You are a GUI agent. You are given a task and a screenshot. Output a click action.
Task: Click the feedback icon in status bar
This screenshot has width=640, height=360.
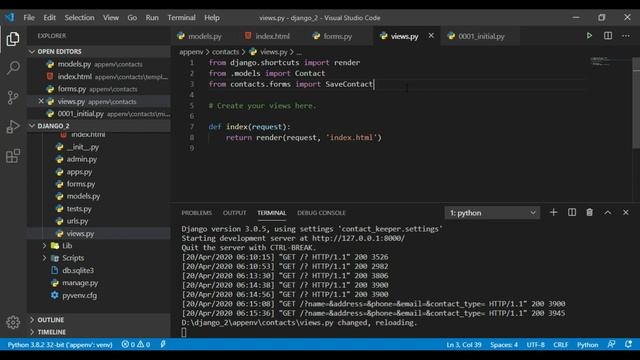(611, 344)
